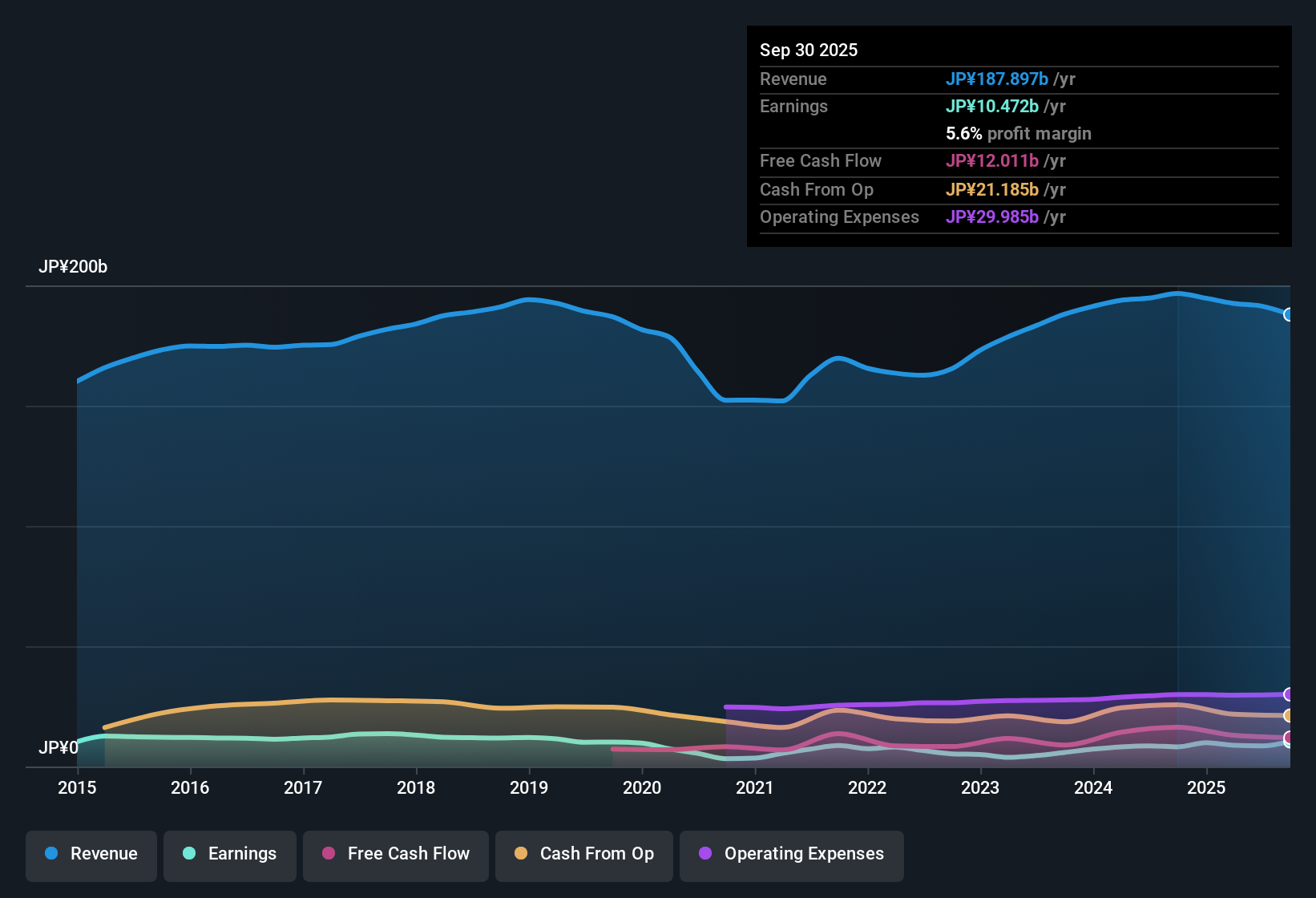Image resolution: width=1316 pixels, height=898 pixels.
Task: Select the Revenue endpoint marker on the chart
Action: pyautogui.click(x=1288, y=315)
